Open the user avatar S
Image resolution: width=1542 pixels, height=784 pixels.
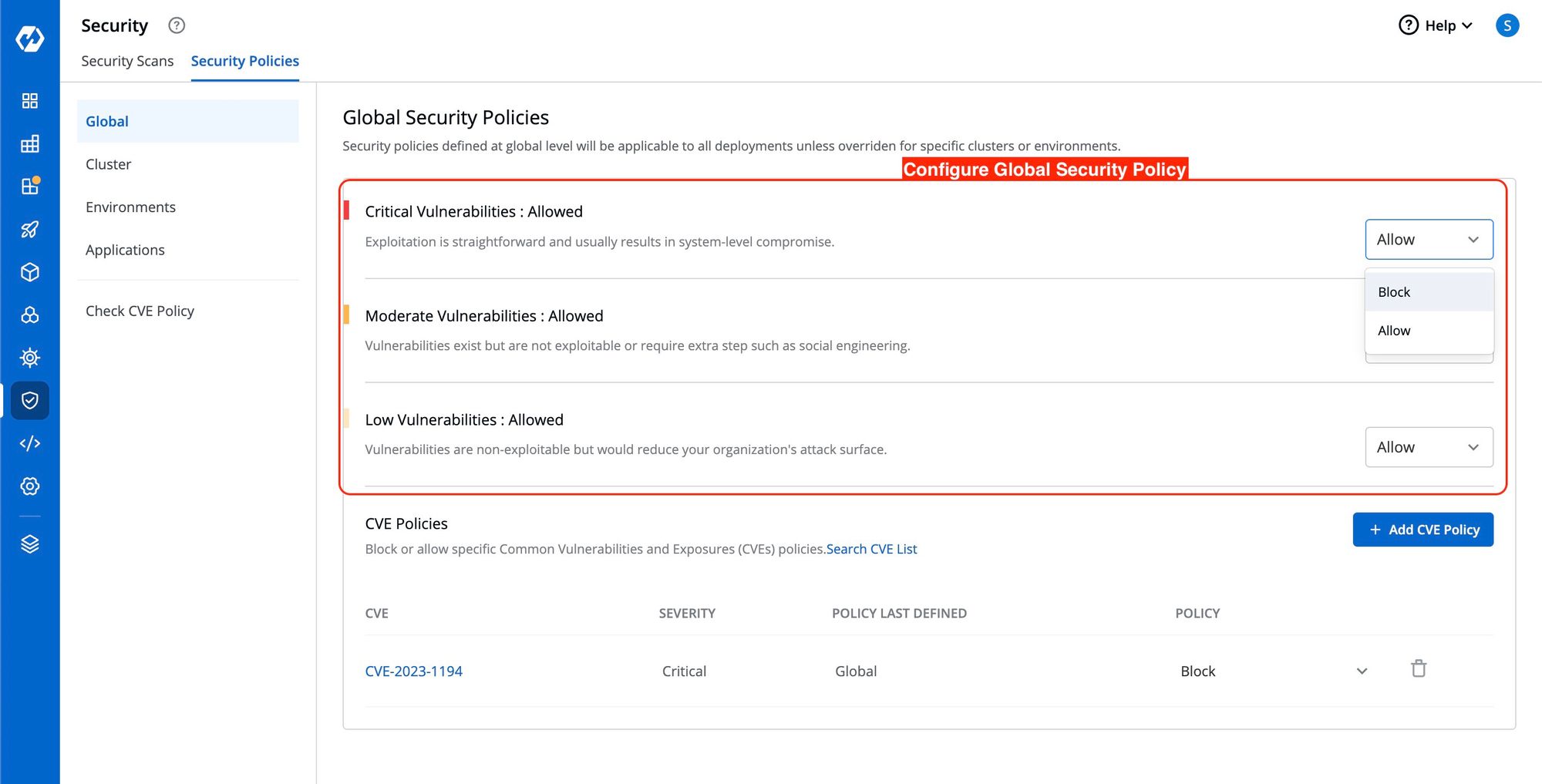[1507, 25]
